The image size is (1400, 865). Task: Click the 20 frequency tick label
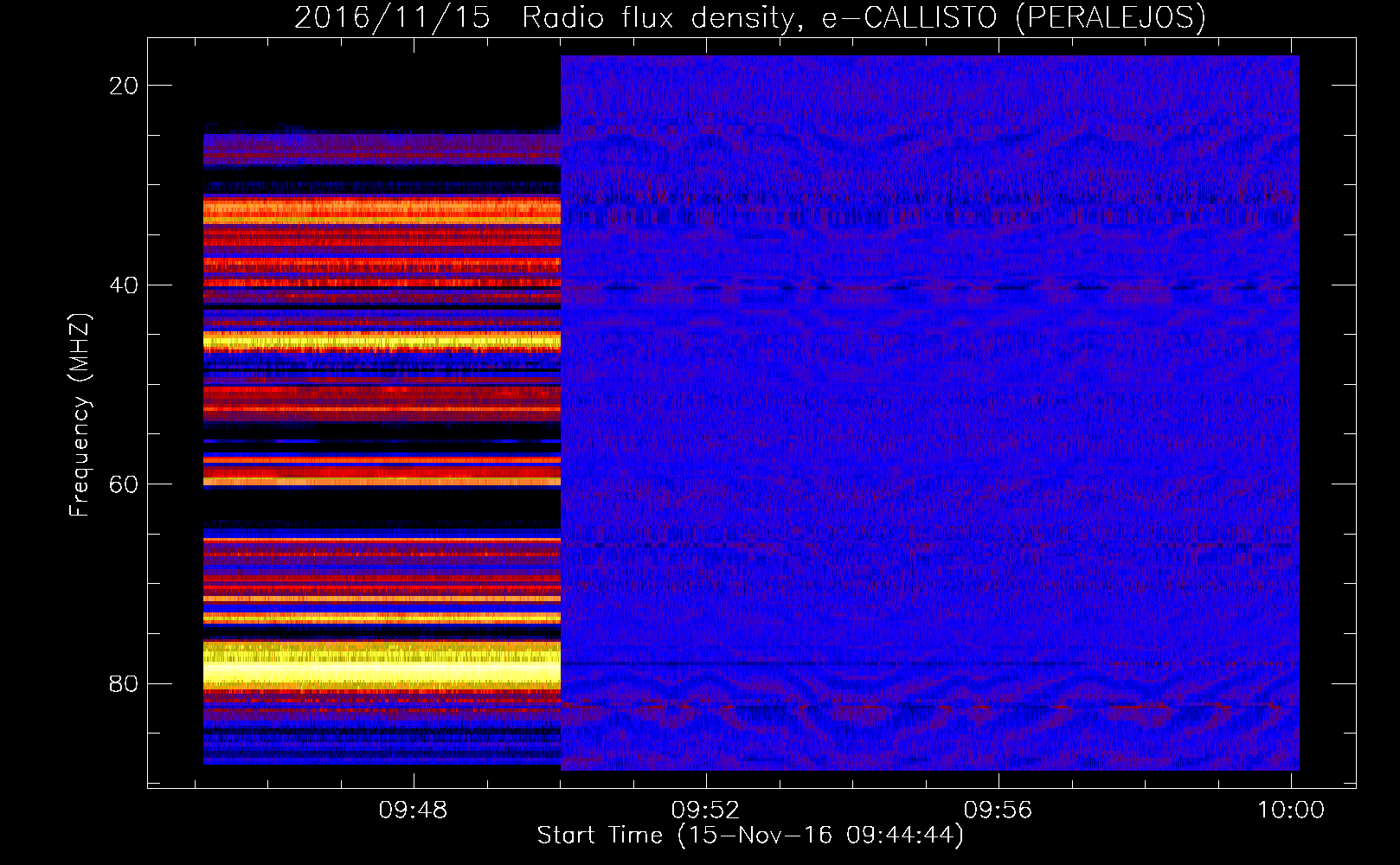(x=124, y=86)
